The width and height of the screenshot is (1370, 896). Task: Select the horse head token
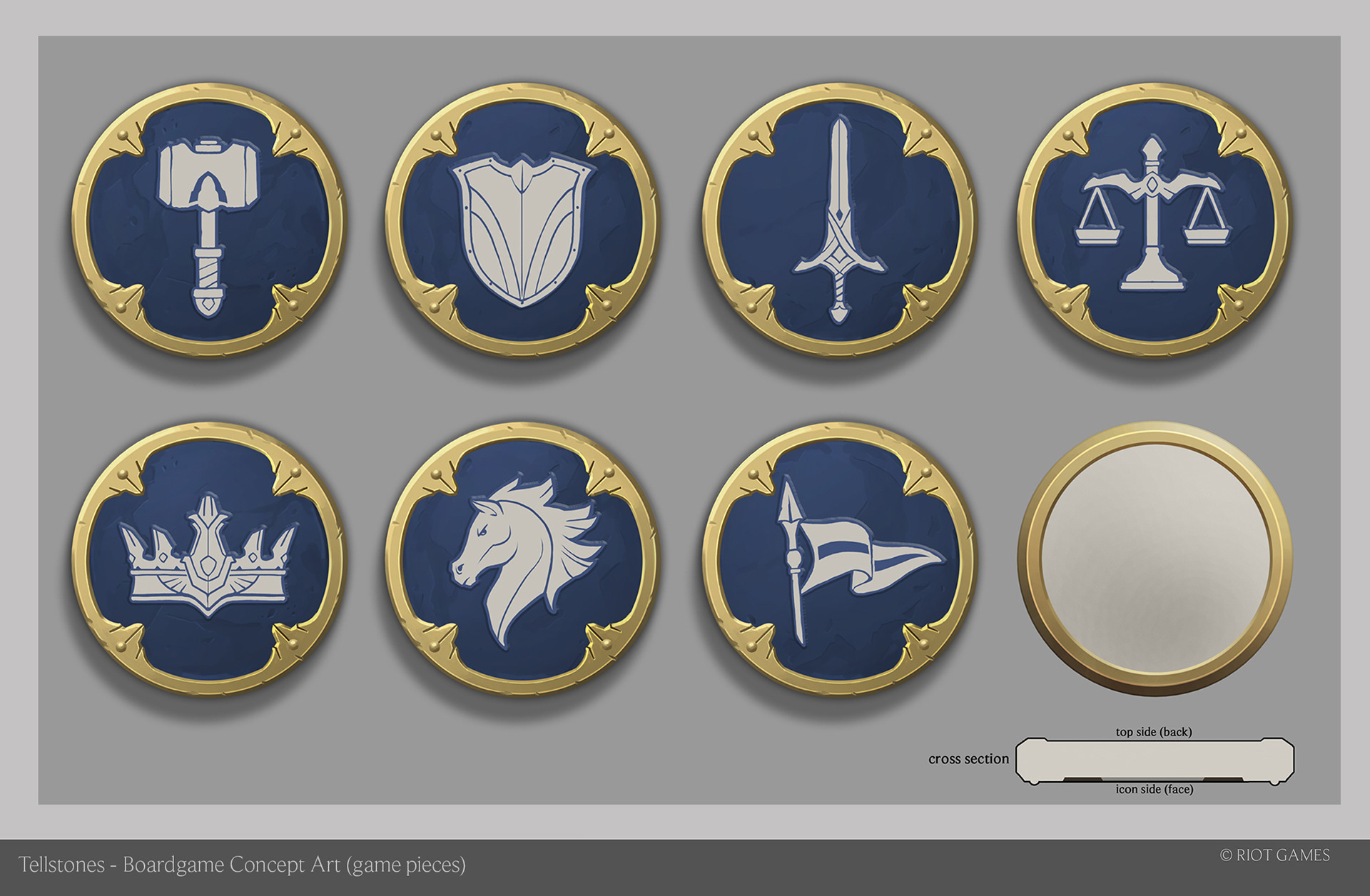click(x=522, y=559)
